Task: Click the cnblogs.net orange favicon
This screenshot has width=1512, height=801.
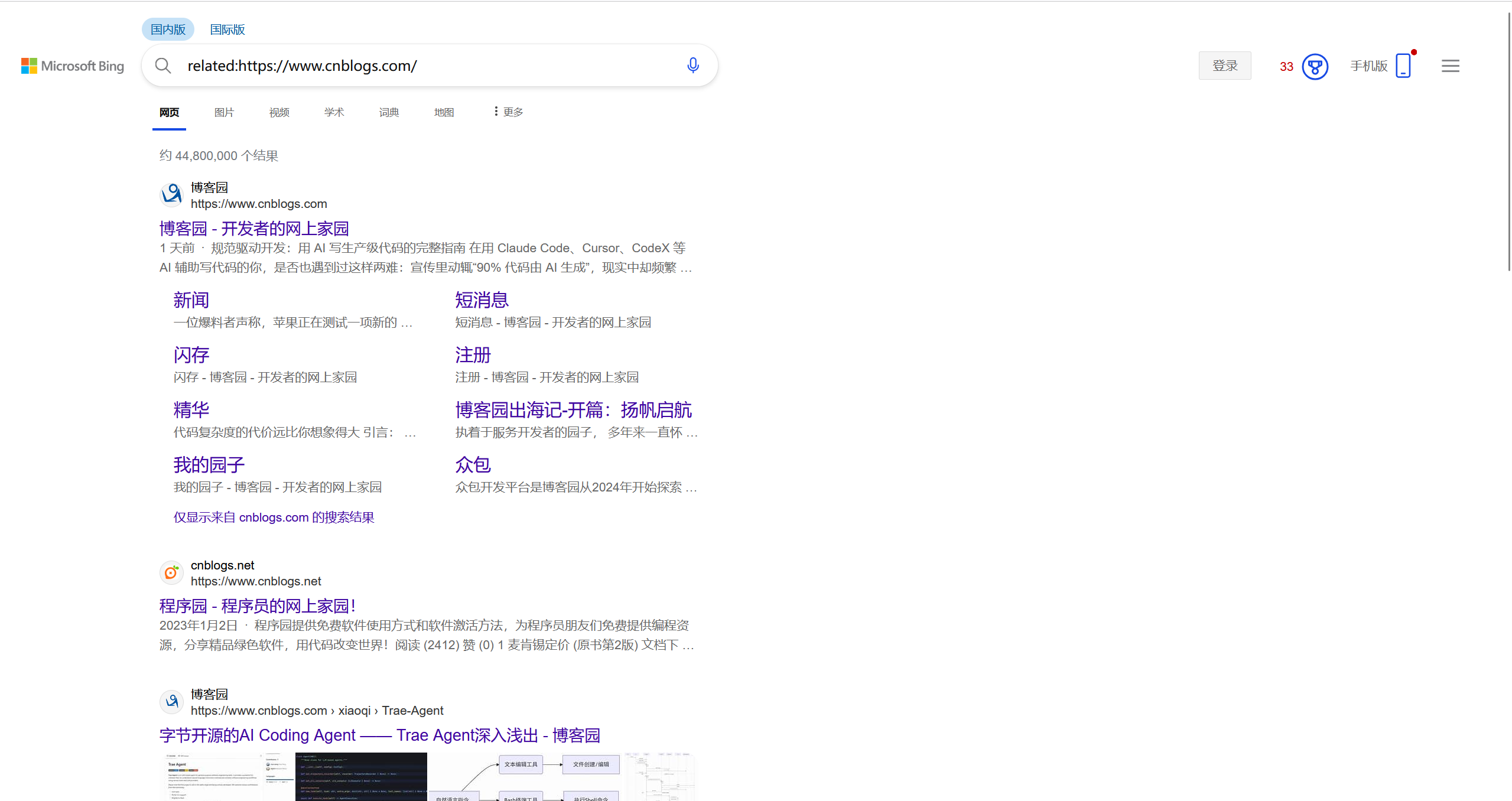Action: pos(171,572)
